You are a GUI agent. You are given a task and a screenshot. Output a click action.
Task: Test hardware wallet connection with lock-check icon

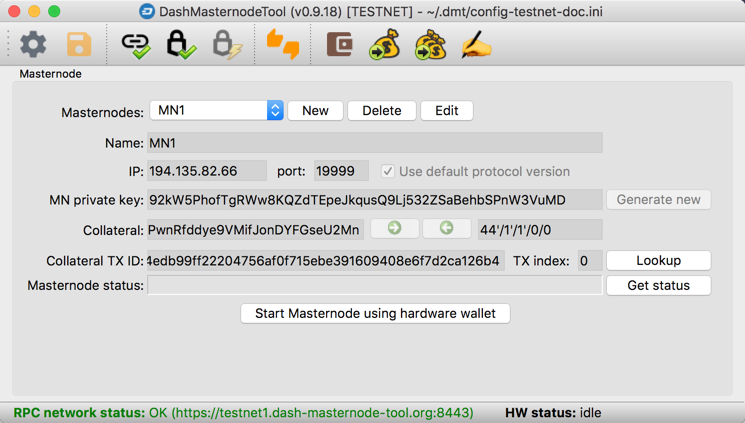181,45
